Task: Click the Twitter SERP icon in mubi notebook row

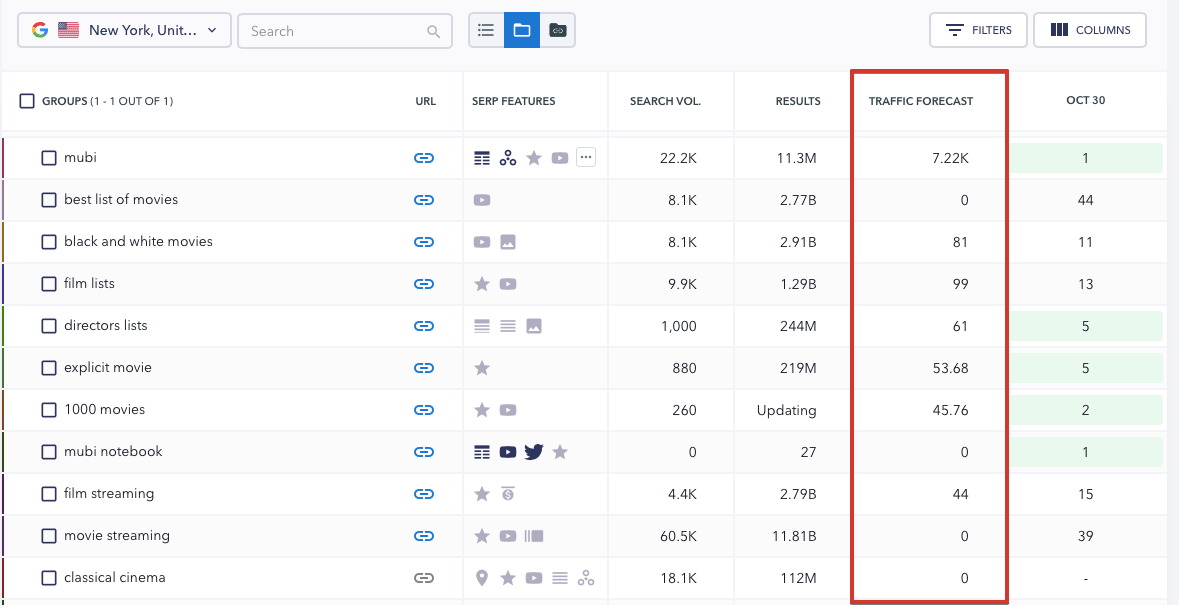Action: coord(534,452)
